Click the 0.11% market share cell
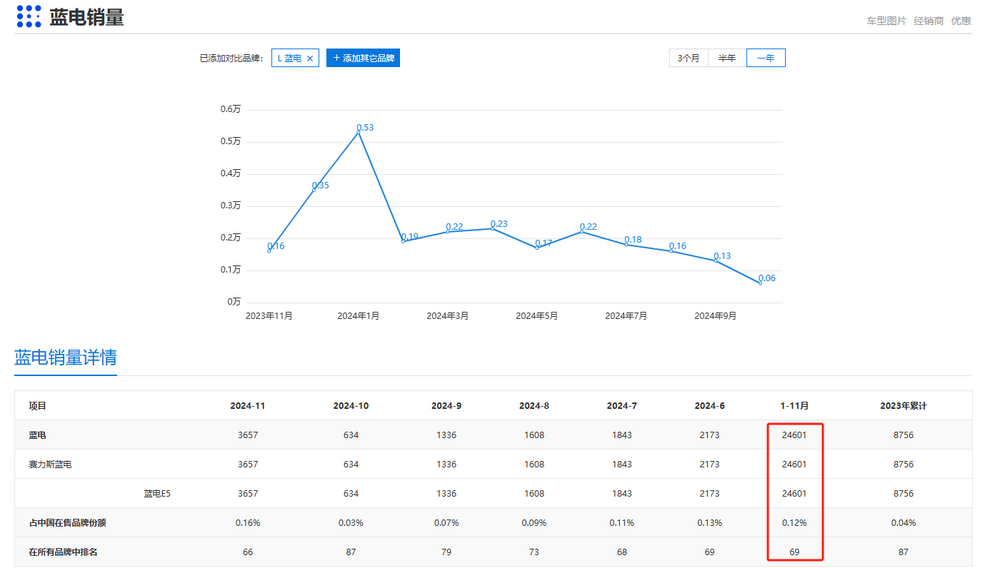 (x=622, y=523)
